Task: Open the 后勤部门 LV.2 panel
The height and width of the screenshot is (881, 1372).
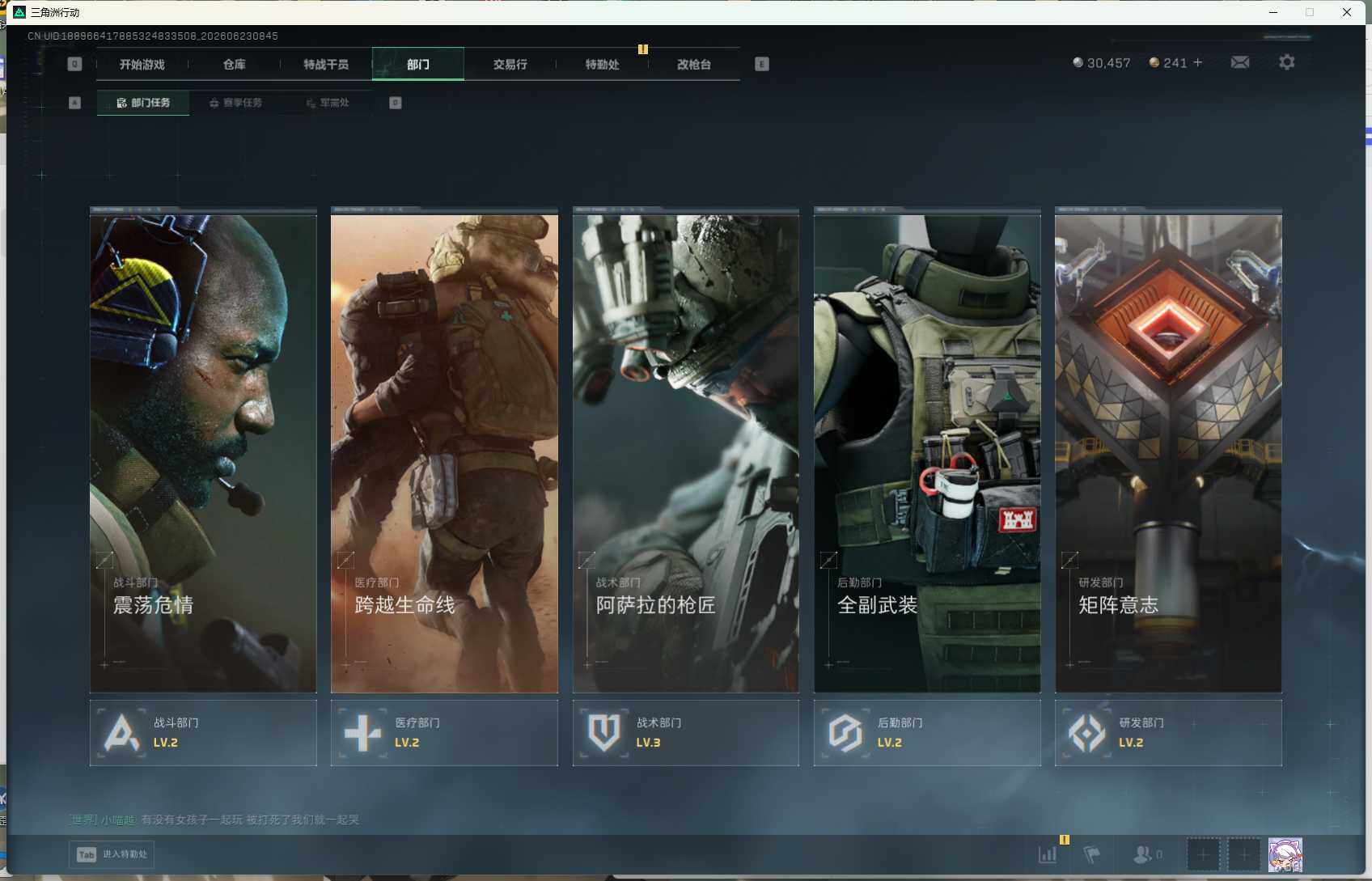Action: coord(927,733)
